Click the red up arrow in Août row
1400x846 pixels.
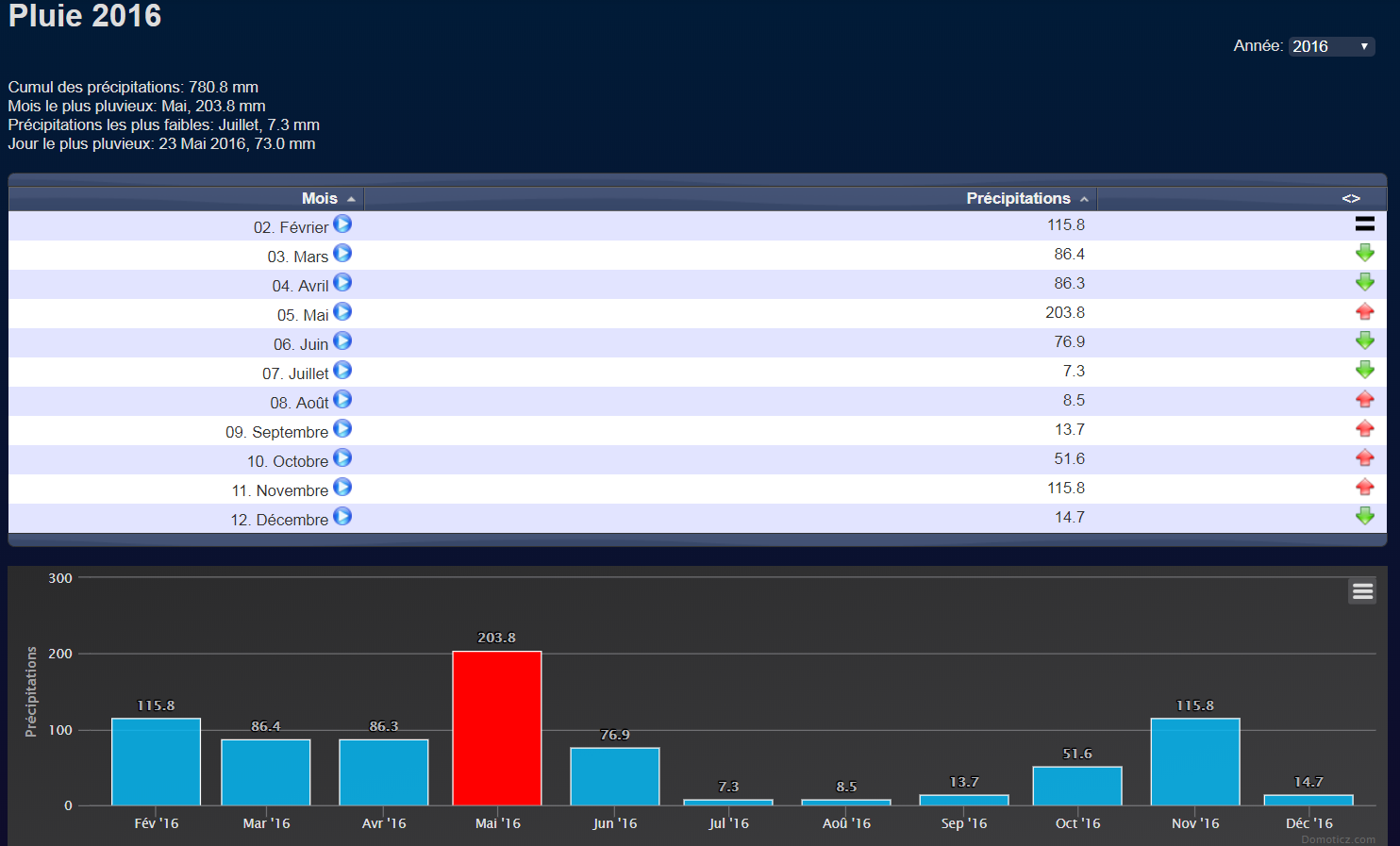(1364, 399)
